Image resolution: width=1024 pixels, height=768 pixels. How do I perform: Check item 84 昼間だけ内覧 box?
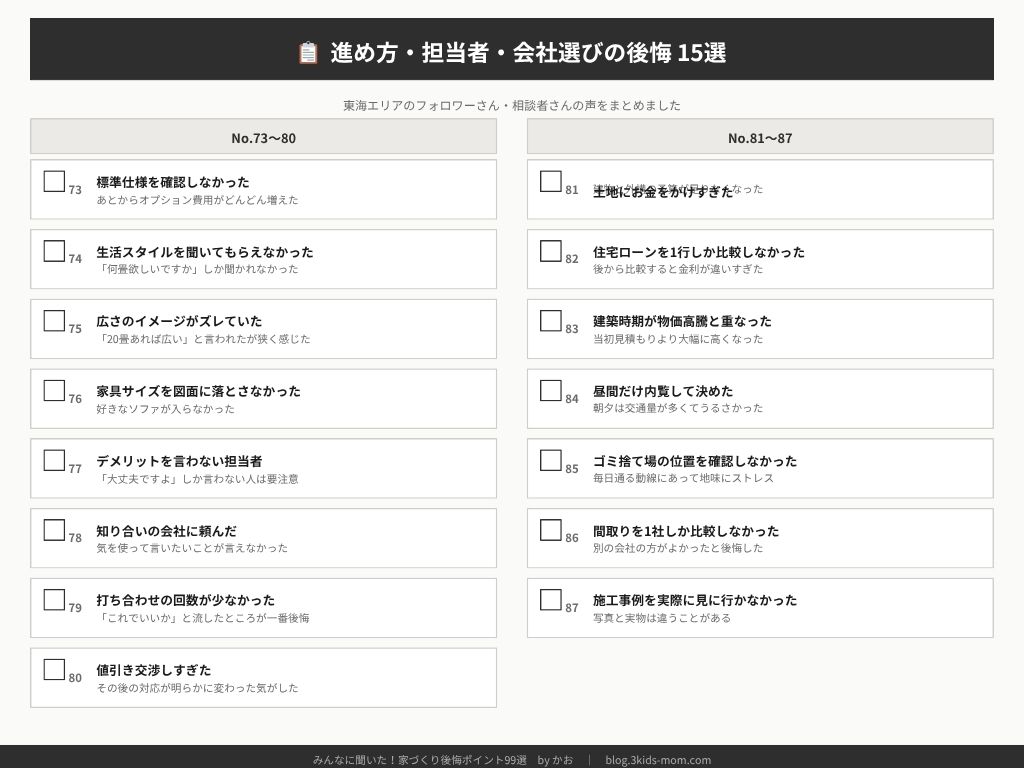[x=551, y=391]
